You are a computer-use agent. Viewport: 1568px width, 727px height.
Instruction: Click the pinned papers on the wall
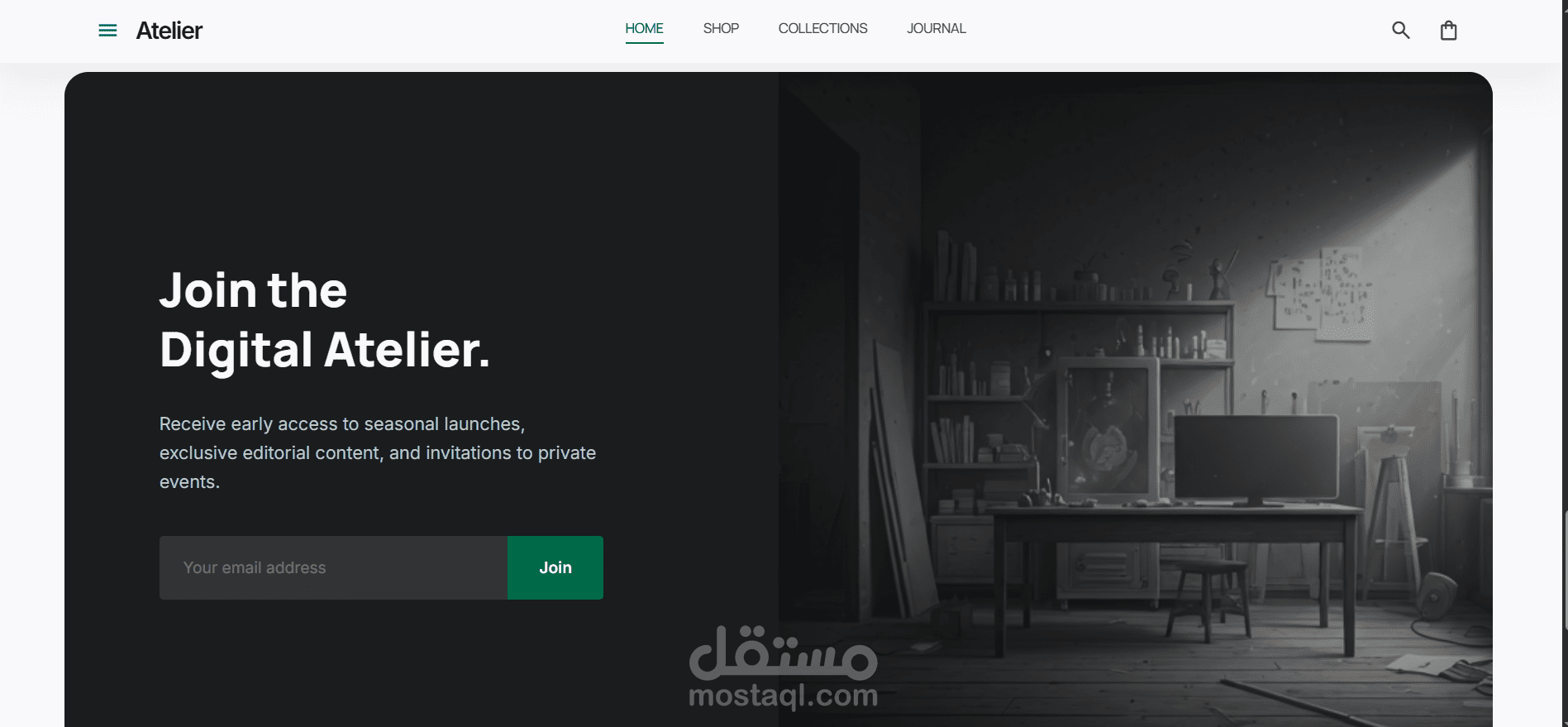click(x=1318, y=293)
